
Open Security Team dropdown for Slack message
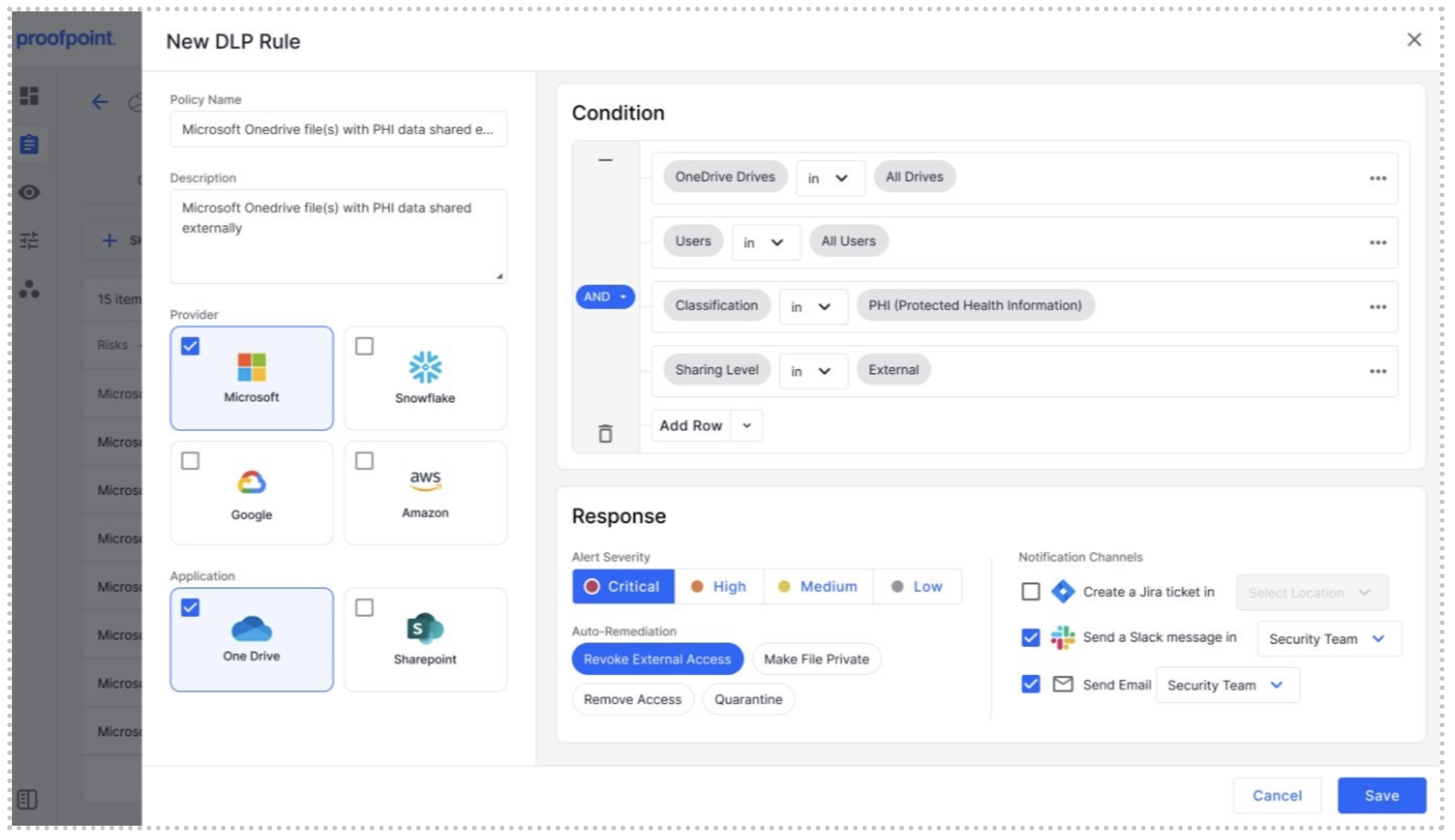(1329, 639)
